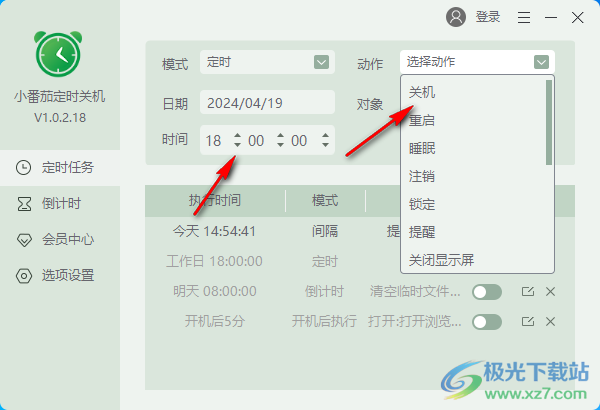The height and width of the screenshot is (410, 600).
Task: Click the 登录 login link
Action: 488,17
